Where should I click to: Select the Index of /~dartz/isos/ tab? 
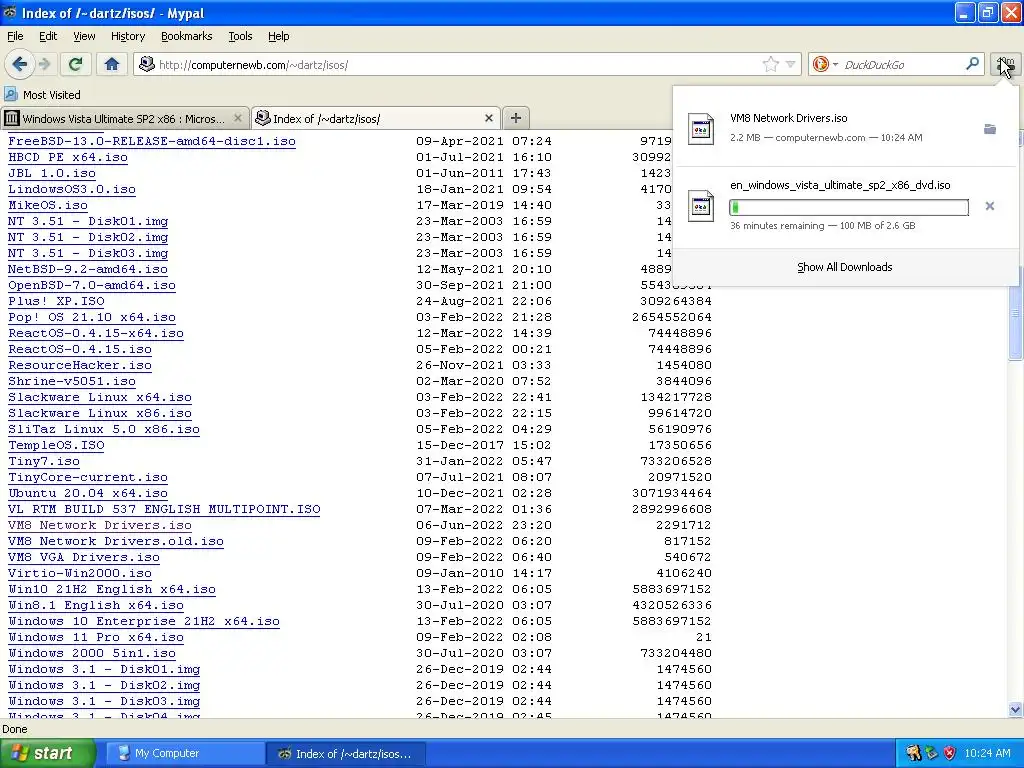pos(376,118)
